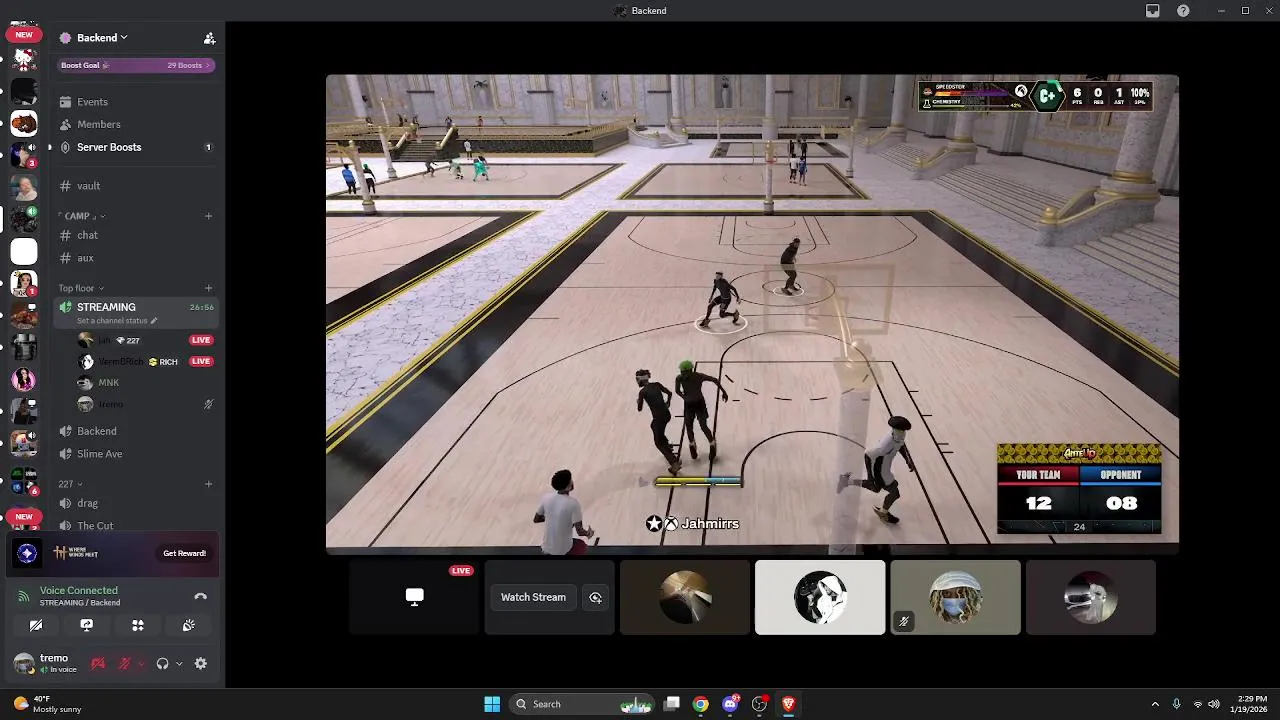Open Task View on the taskbar
The image size is (1280, 720).
(672, 704)
